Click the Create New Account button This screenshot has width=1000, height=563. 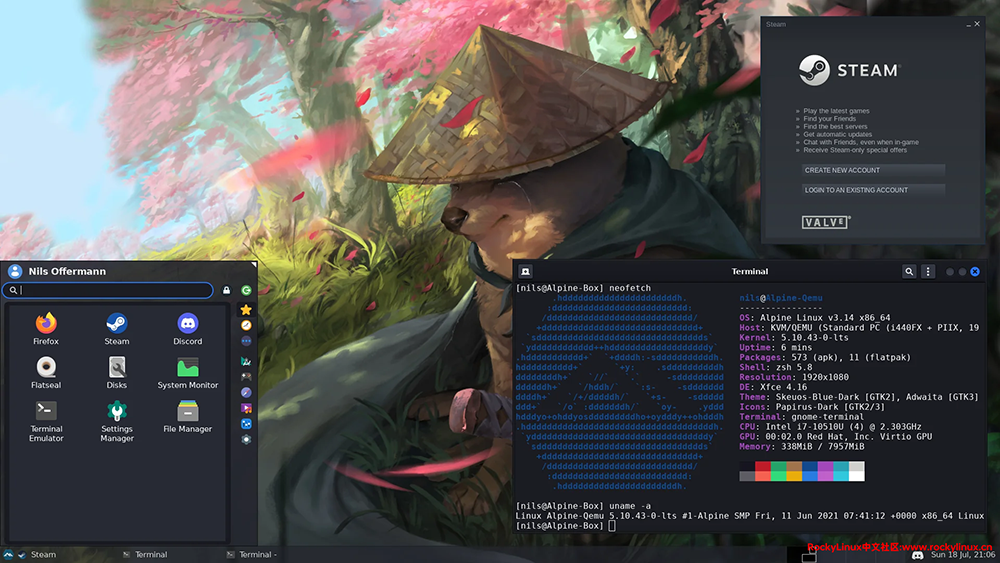tap(873, 170)
